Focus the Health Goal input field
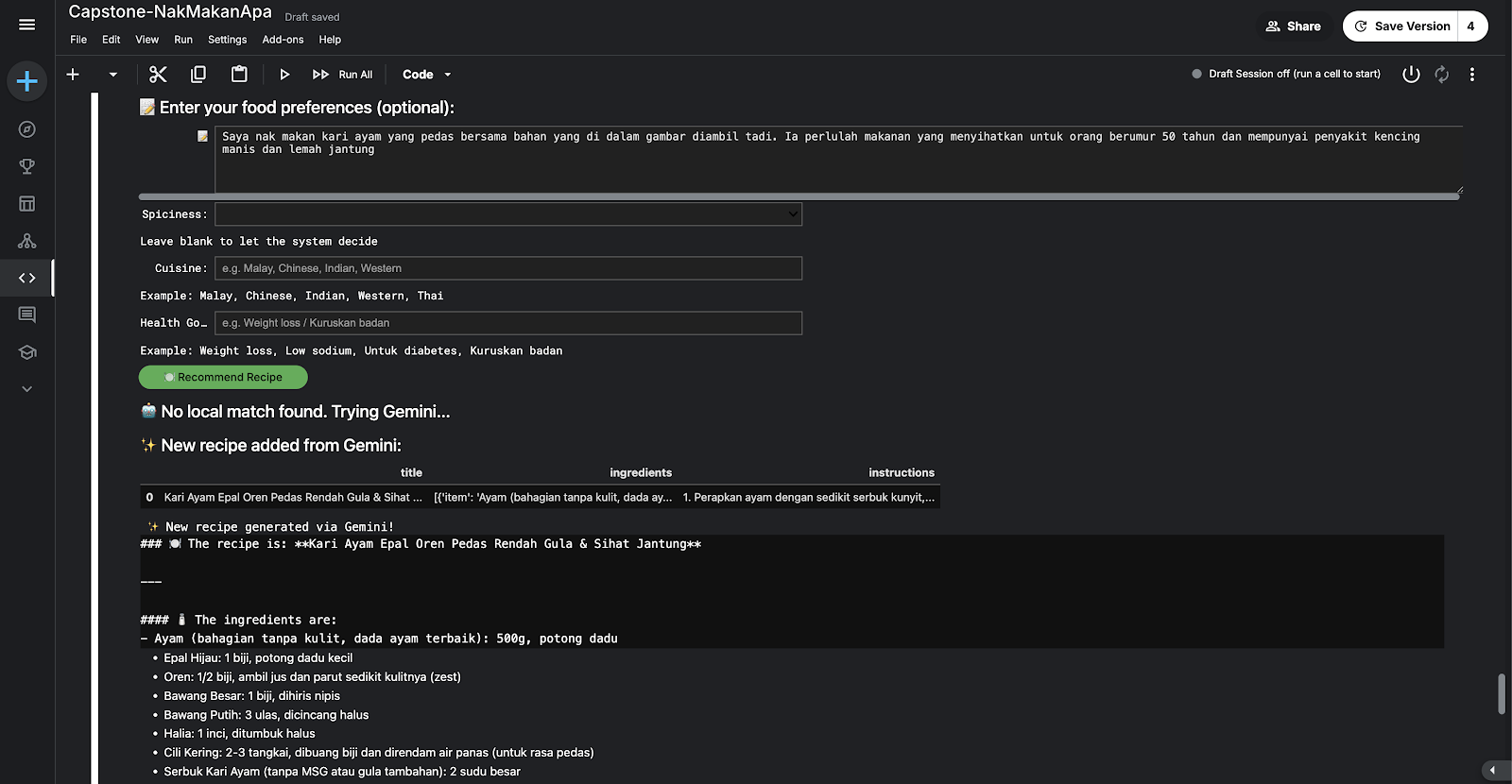This screenshot has height=784, width=1512. pos(508,323)
